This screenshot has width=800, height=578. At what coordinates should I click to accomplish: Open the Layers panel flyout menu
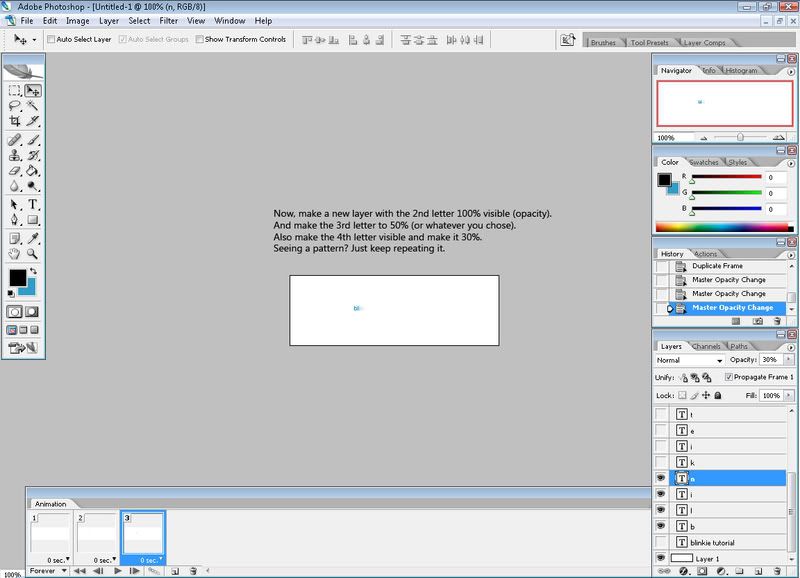791,347
